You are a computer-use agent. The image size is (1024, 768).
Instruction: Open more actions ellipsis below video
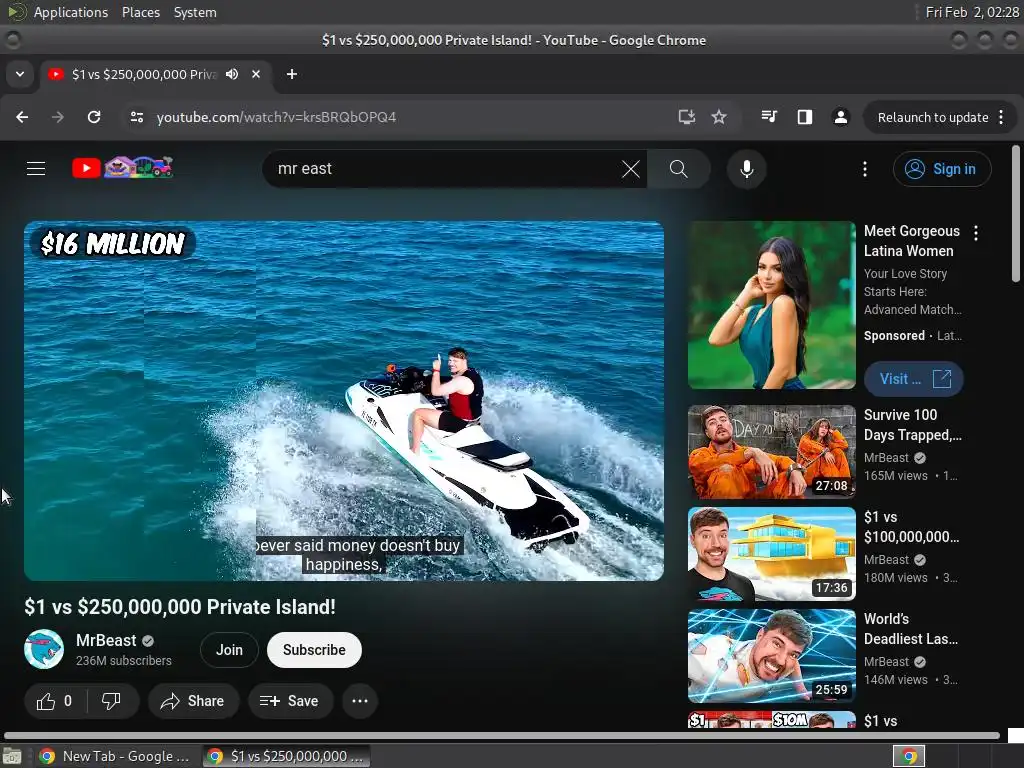(x=360, y=701)
